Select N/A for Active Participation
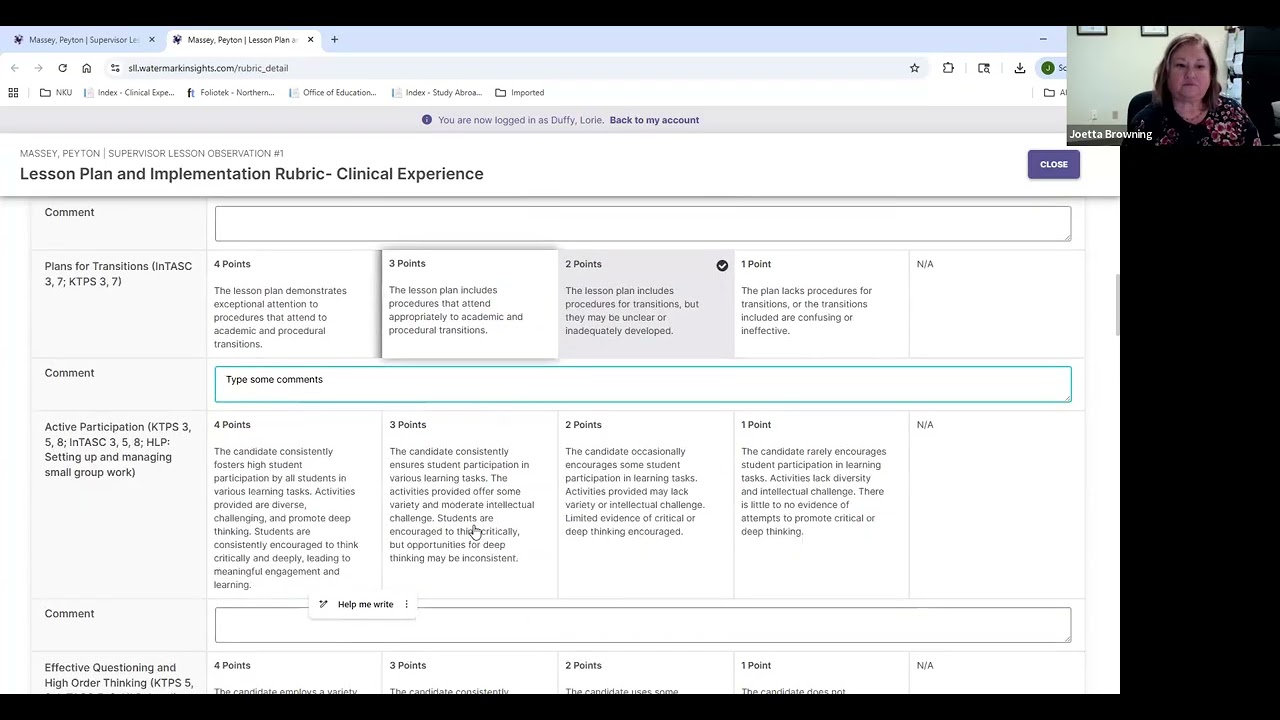The image size is (1280, 720). point(997,505)
